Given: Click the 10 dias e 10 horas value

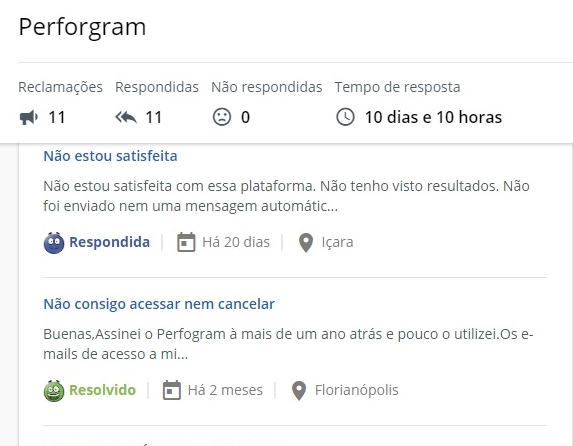Looking at the screenshot, I should pyautogui.click(x=433, y=117).
